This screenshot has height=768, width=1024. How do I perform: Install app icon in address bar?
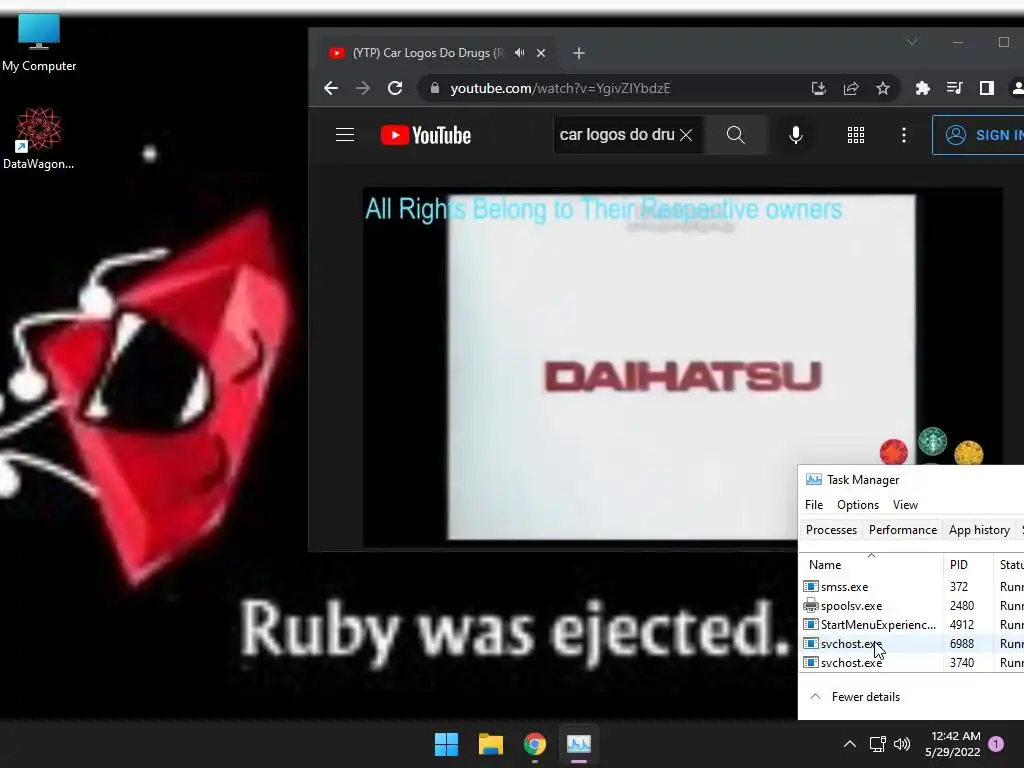tap(818, 88)
